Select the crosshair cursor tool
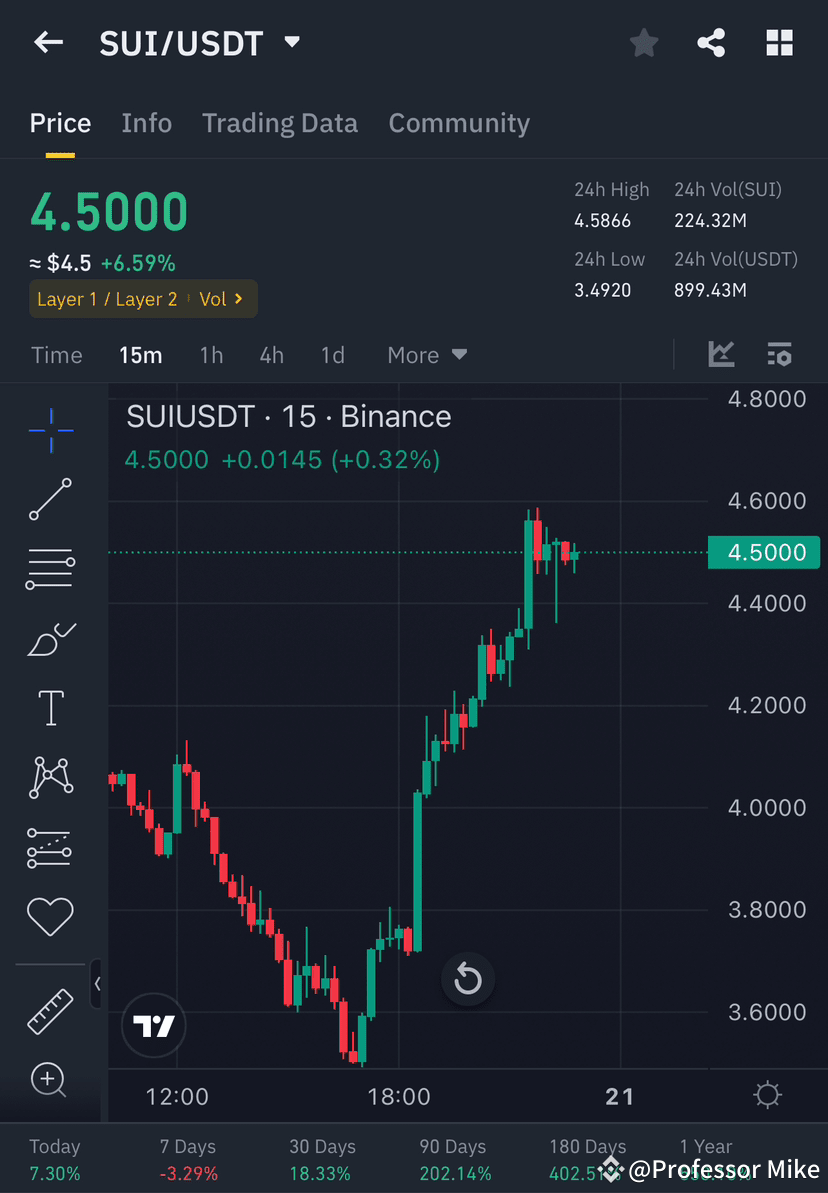The width and height of the screenshot is (828, 1193). (x=50, y=430)
